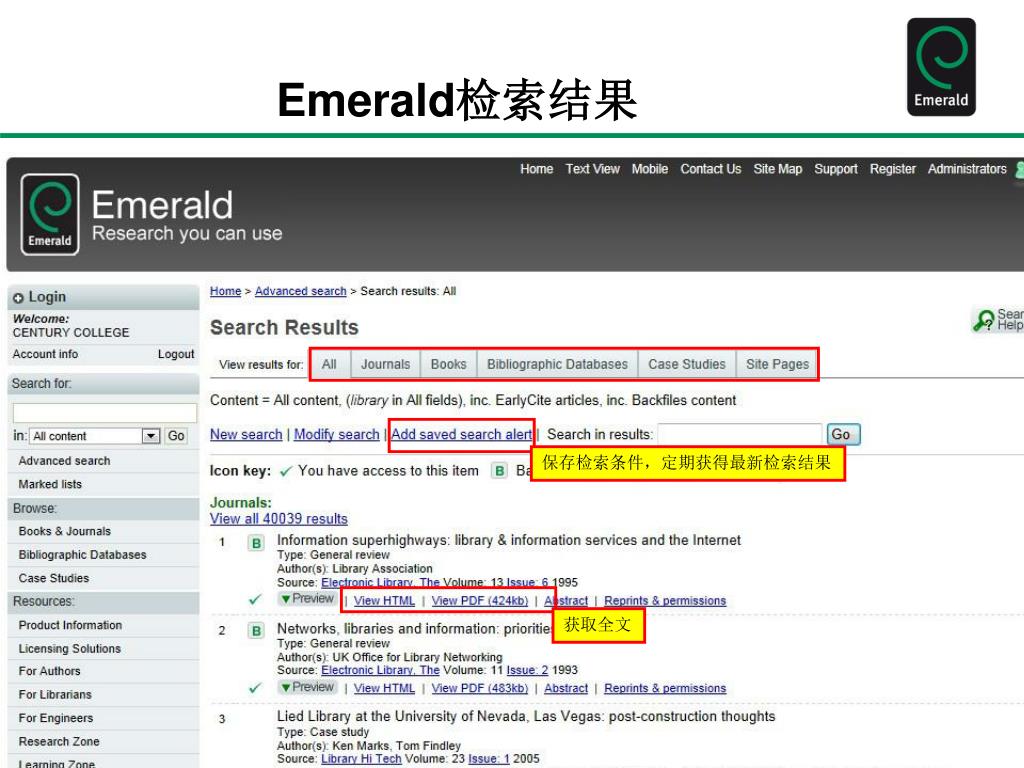The height and width of the screenshot is (768, 1024).
Task: Open Abstract link for result 2
Action: (566, 688)
